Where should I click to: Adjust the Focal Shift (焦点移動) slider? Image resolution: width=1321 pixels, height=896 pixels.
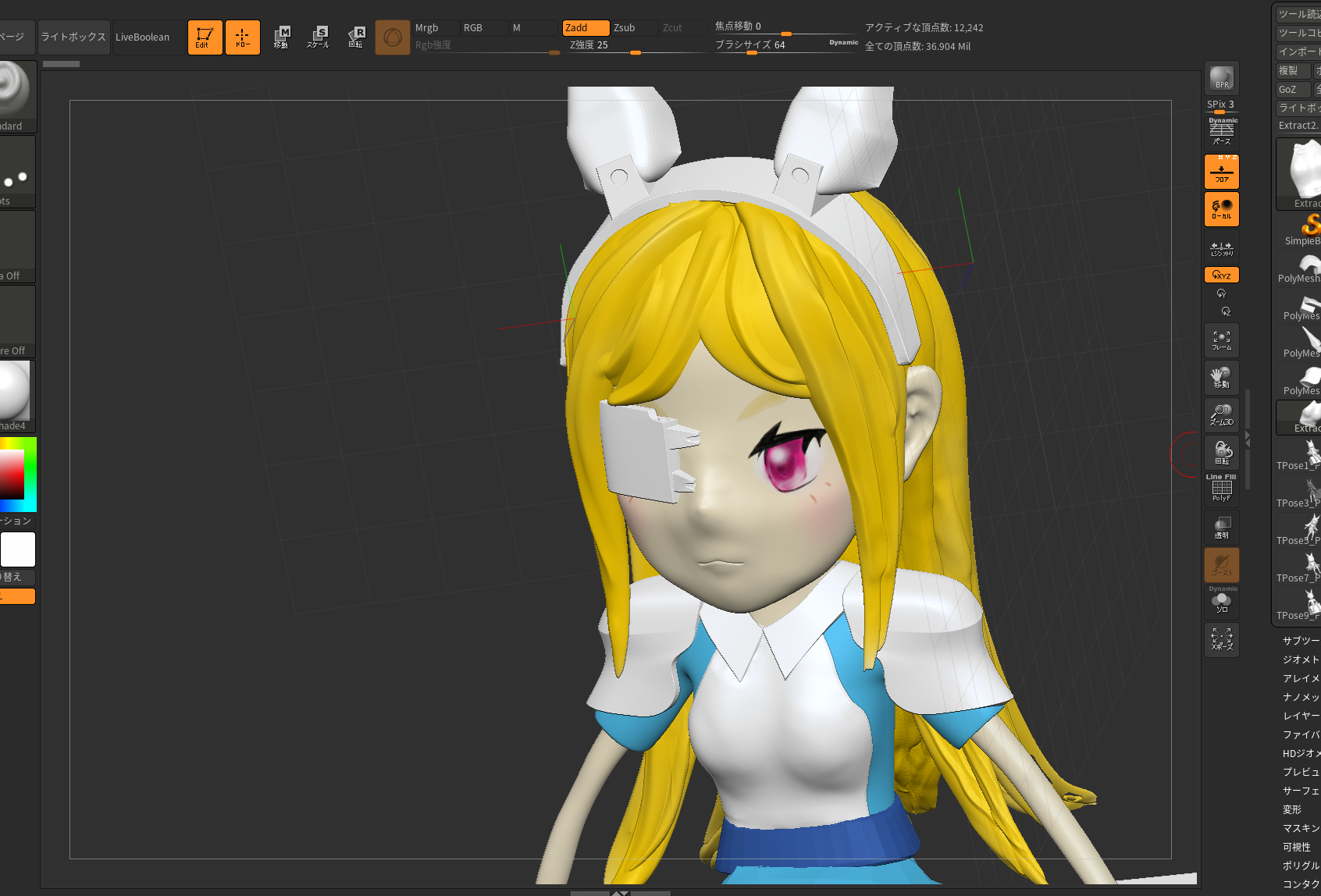tap(785, 27)
